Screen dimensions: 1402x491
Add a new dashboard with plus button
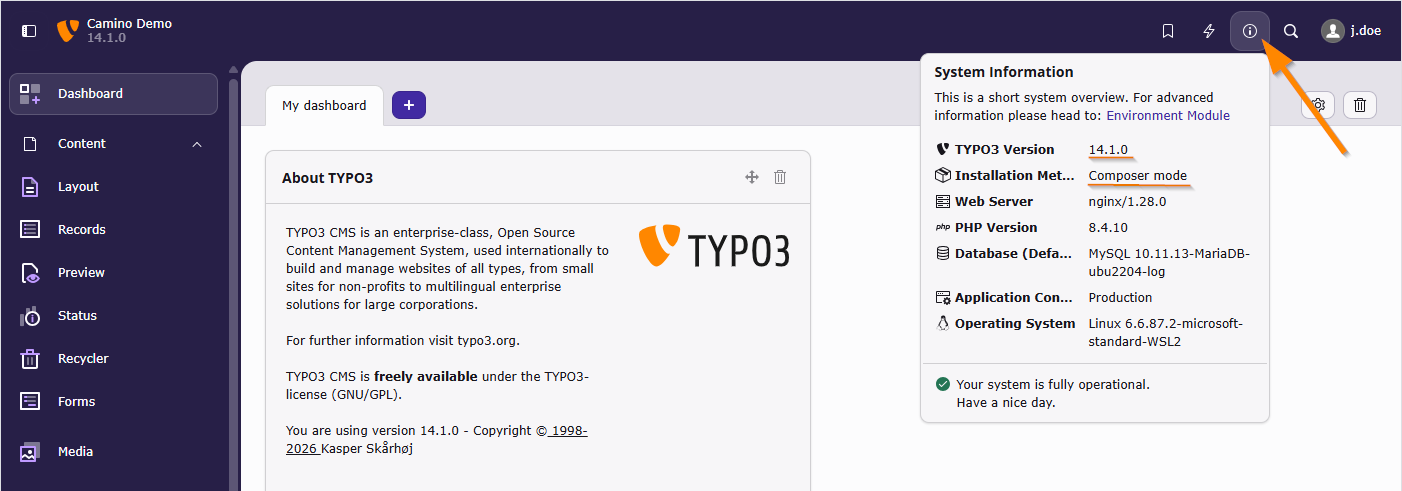point(409,105)
